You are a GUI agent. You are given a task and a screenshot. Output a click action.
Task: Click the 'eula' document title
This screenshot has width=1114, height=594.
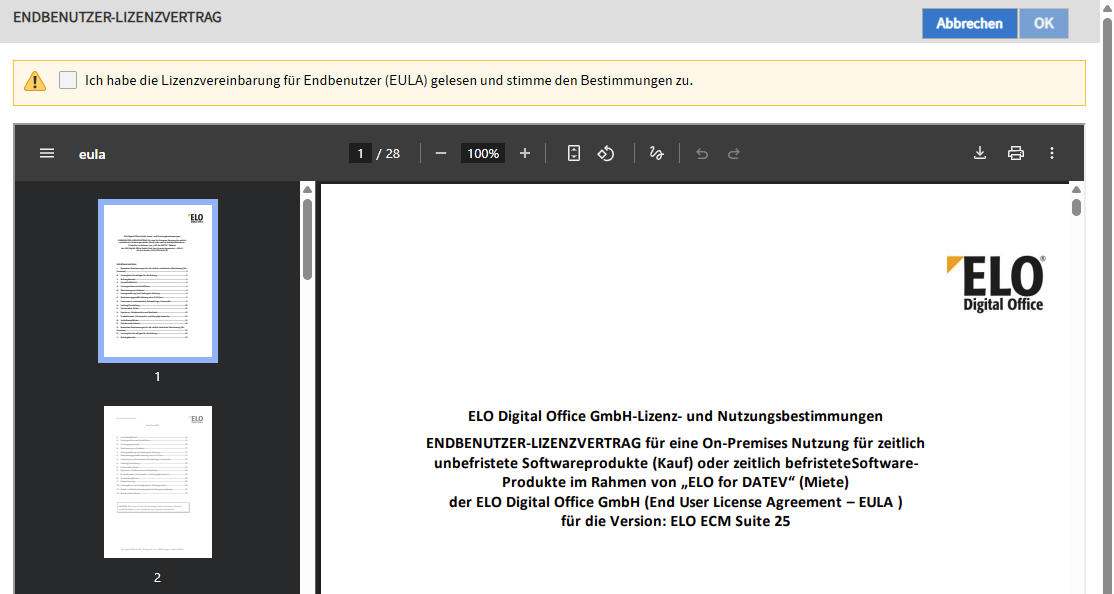pos(92,154)
